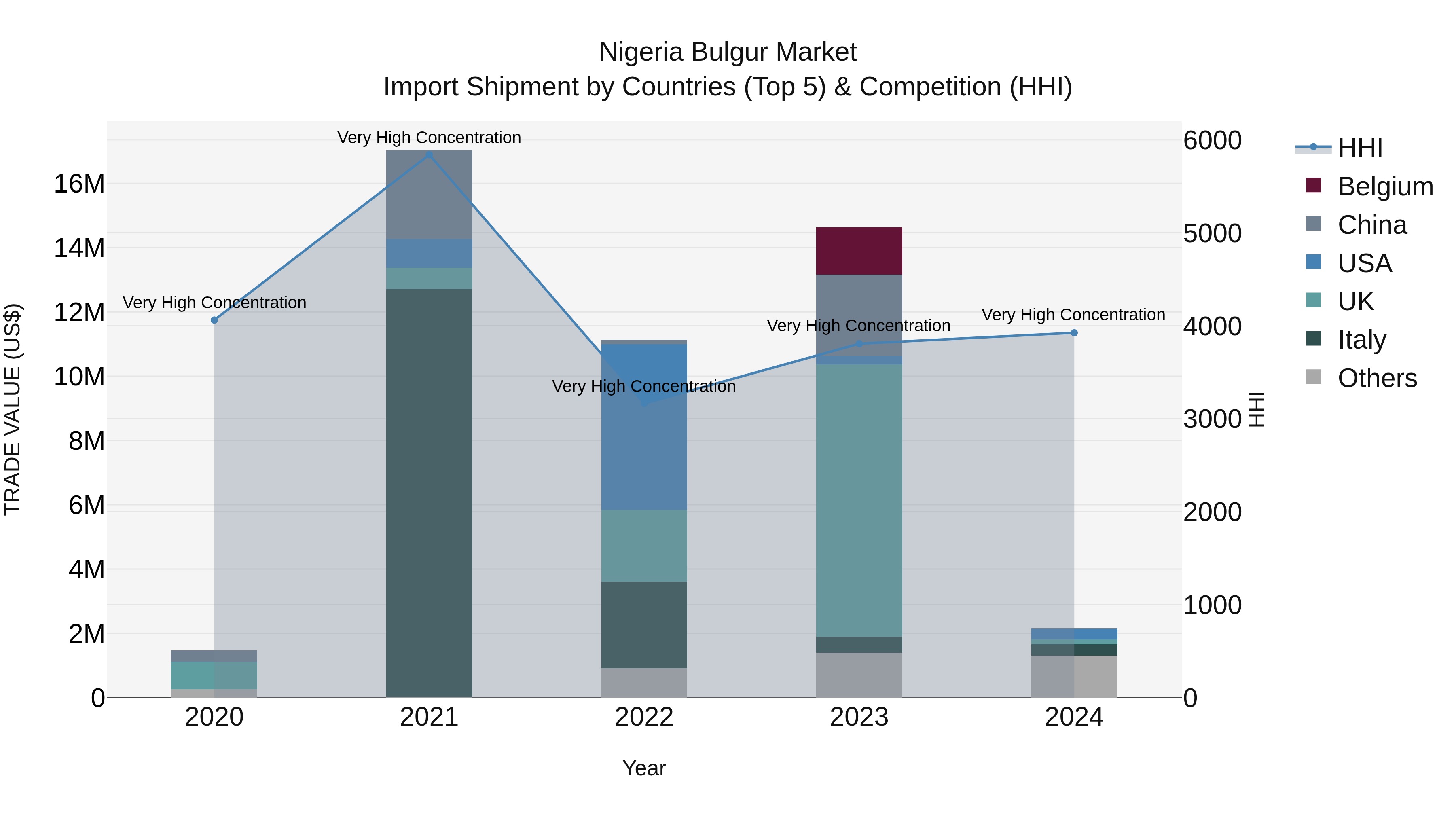Click the 2020 x-axis year label

pyautogui.click(x=214, y=717)
